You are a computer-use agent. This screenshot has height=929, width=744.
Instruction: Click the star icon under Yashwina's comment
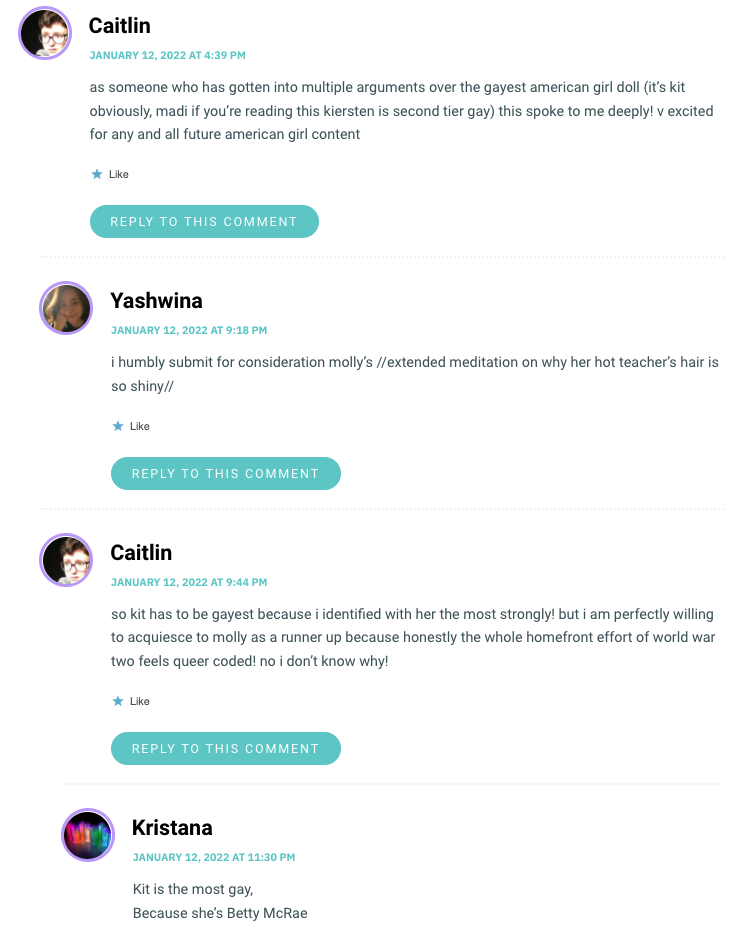coord(118,426)
